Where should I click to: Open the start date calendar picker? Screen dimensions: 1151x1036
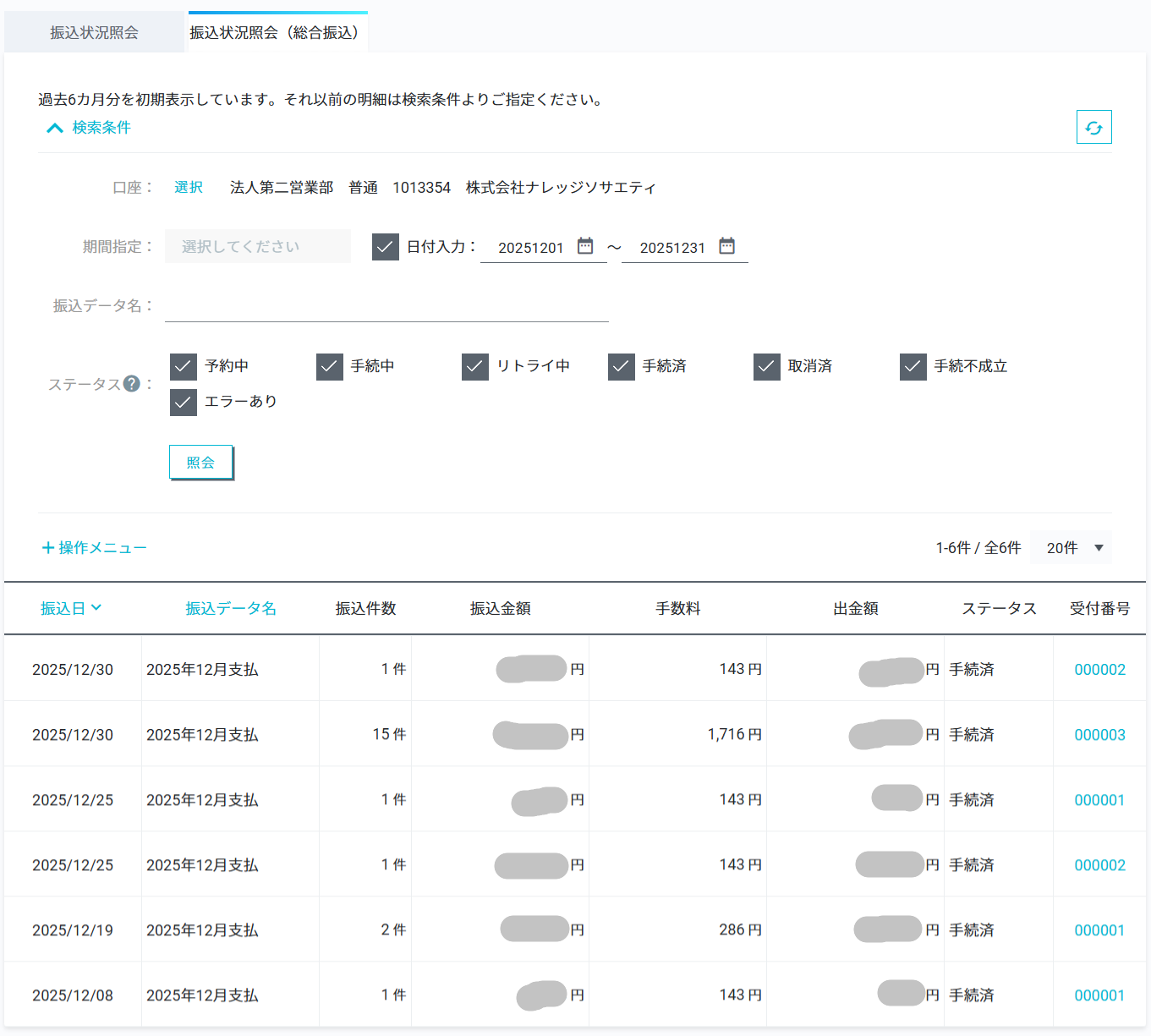click(x=585, y=246)
